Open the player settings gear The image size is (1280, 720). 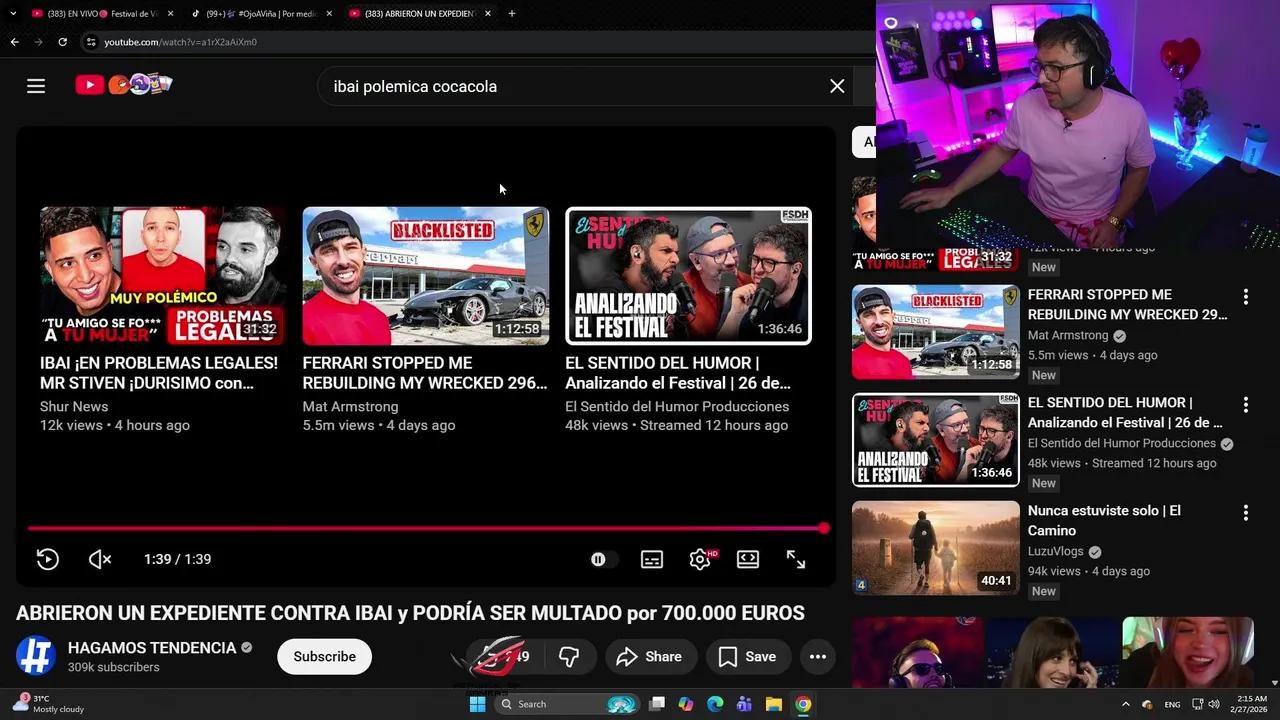coord(700,559)
